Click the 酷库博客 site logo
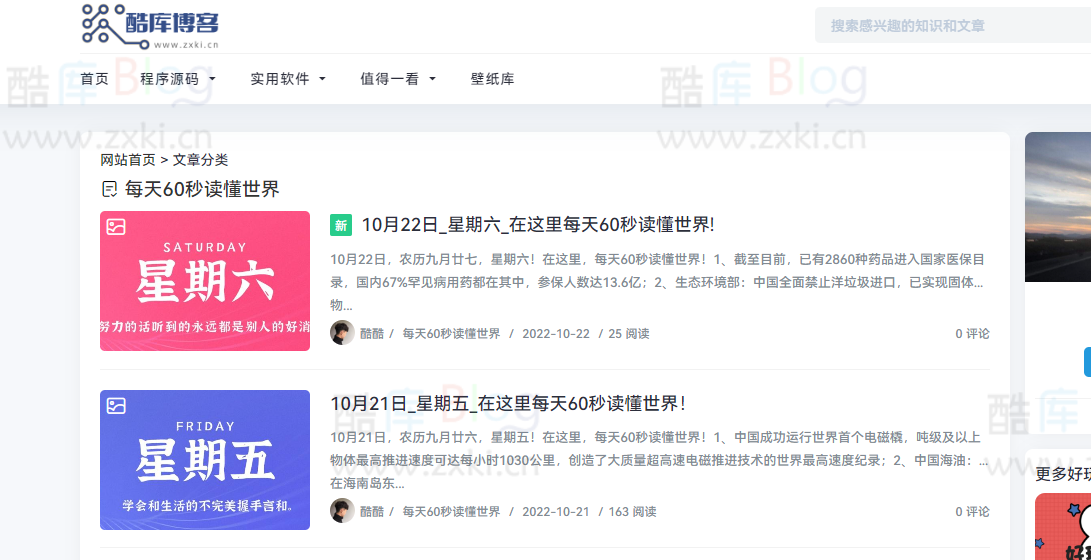Viewport: 1091px width, 560px height. 150,26
